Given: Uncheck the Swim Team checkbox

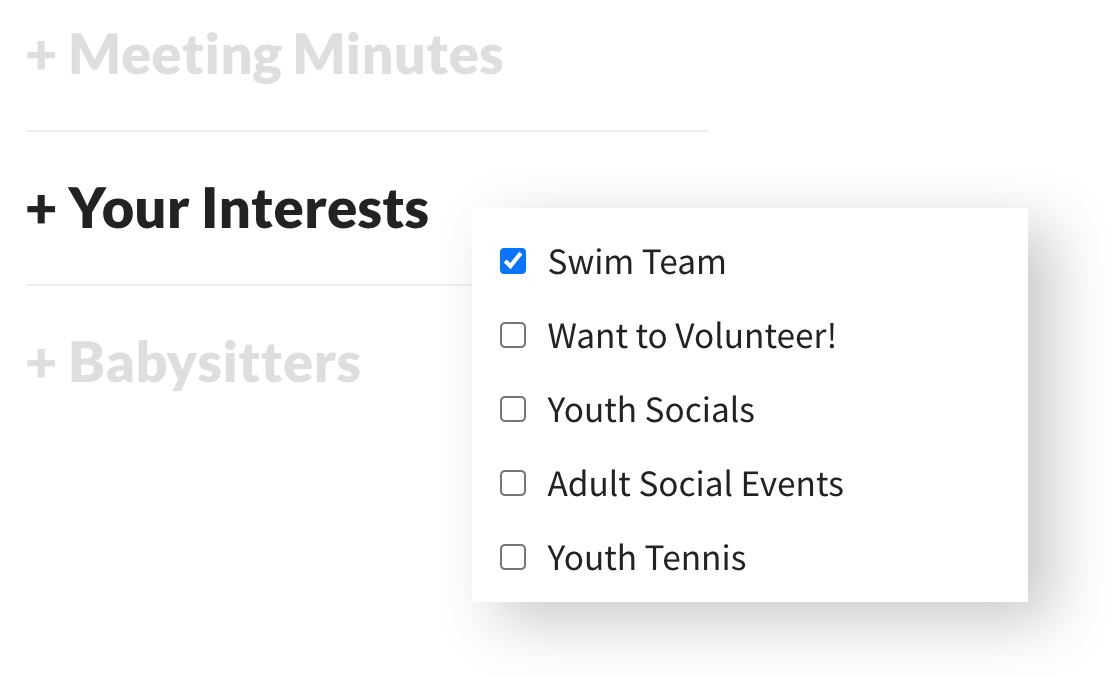Looking at the screenshot, I should pyautogui.click(x=513, y=262).
